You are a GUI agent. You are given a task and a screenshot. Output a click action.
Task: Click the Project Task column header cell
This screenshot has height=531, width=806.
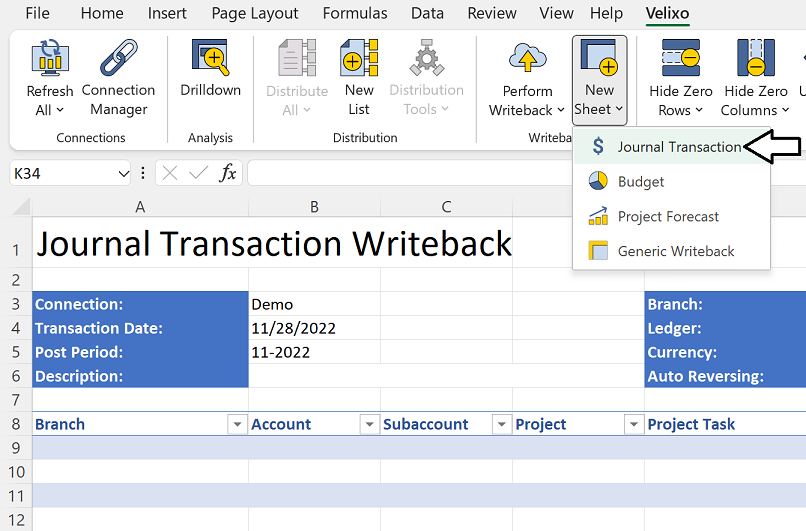(x=725, y=424)
